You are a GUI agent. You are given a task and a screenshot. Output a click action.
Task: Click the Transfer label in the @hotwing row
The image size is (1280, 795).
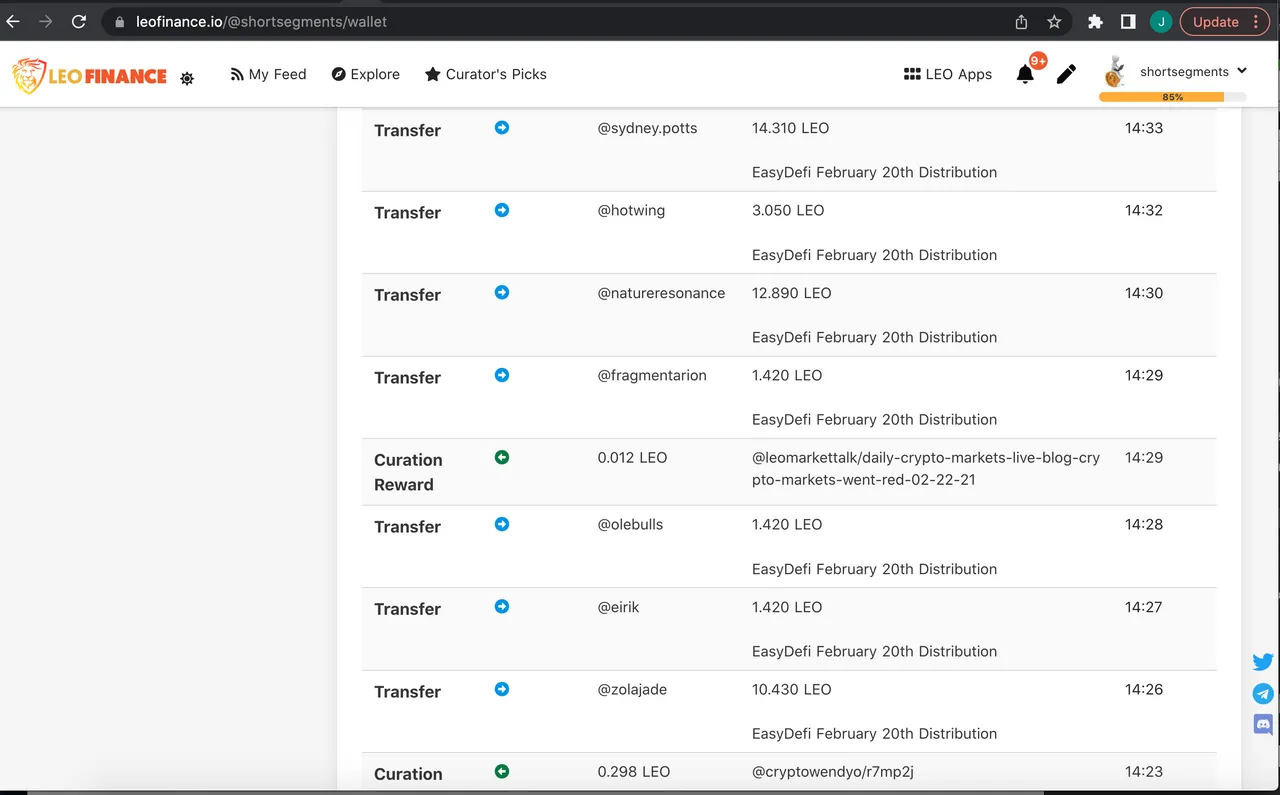click(x=407, y=212)
